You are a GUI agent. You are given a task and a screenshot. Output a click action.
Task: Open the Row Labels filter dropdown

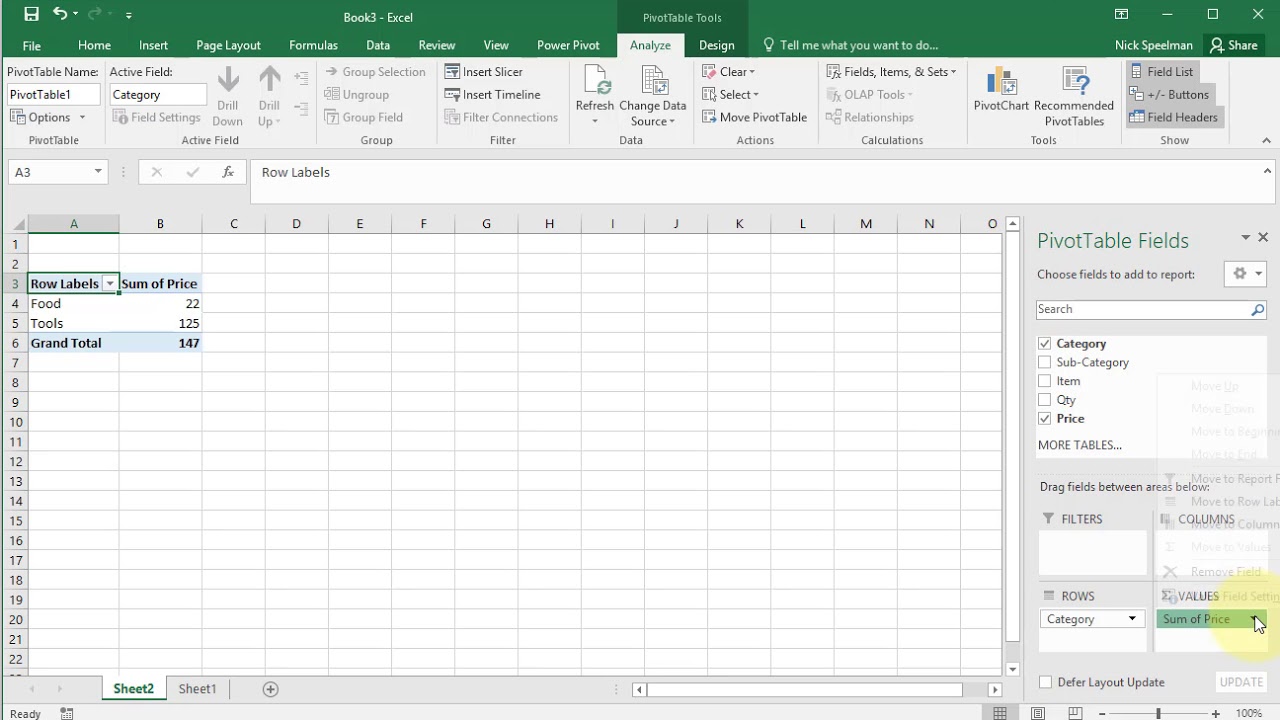pyautogui.click(x=110, y=284)
